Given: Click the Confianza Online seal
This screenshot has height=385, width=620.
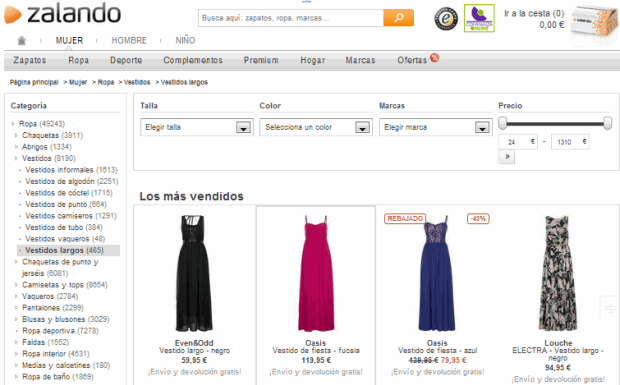Looking at the screenshot, I should [x=479, y=18].
